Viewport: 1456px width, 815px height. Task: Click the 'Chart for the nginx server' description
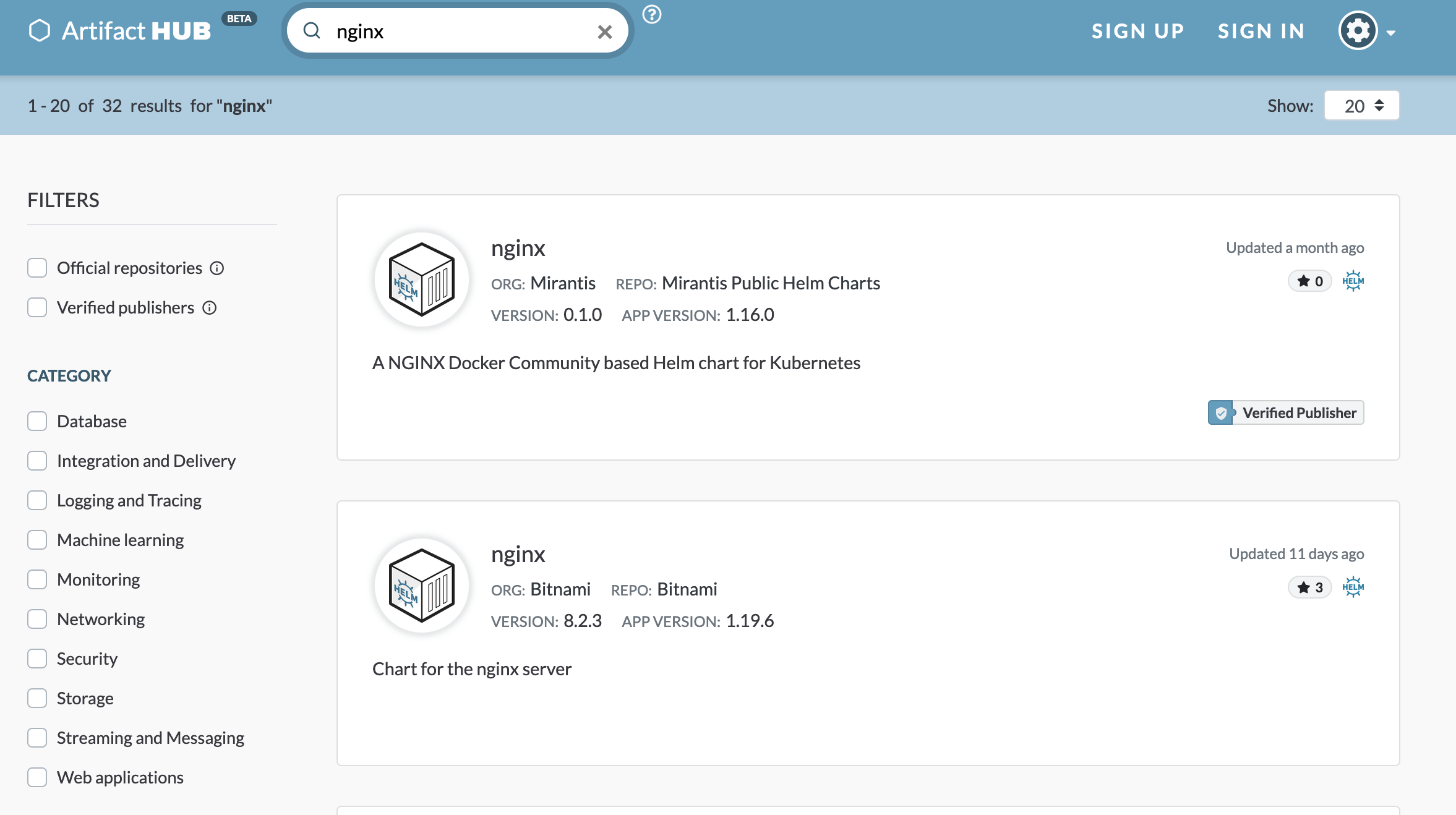click(472, 669)
